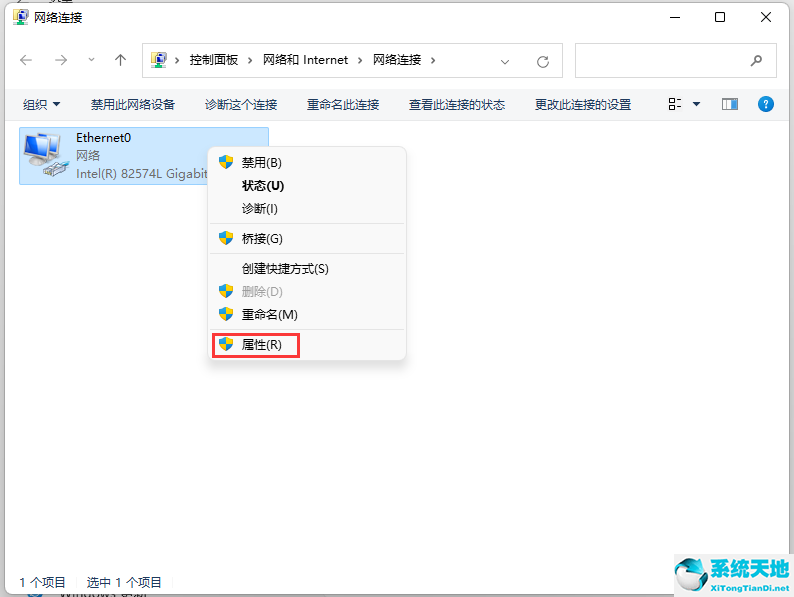Expand the view options dropdown arrow

[696, 104]
